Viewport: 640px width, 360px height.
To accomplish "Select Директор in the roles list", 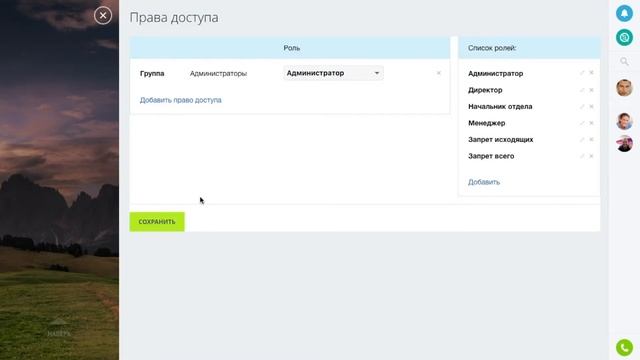I will (x=485, y=90).
